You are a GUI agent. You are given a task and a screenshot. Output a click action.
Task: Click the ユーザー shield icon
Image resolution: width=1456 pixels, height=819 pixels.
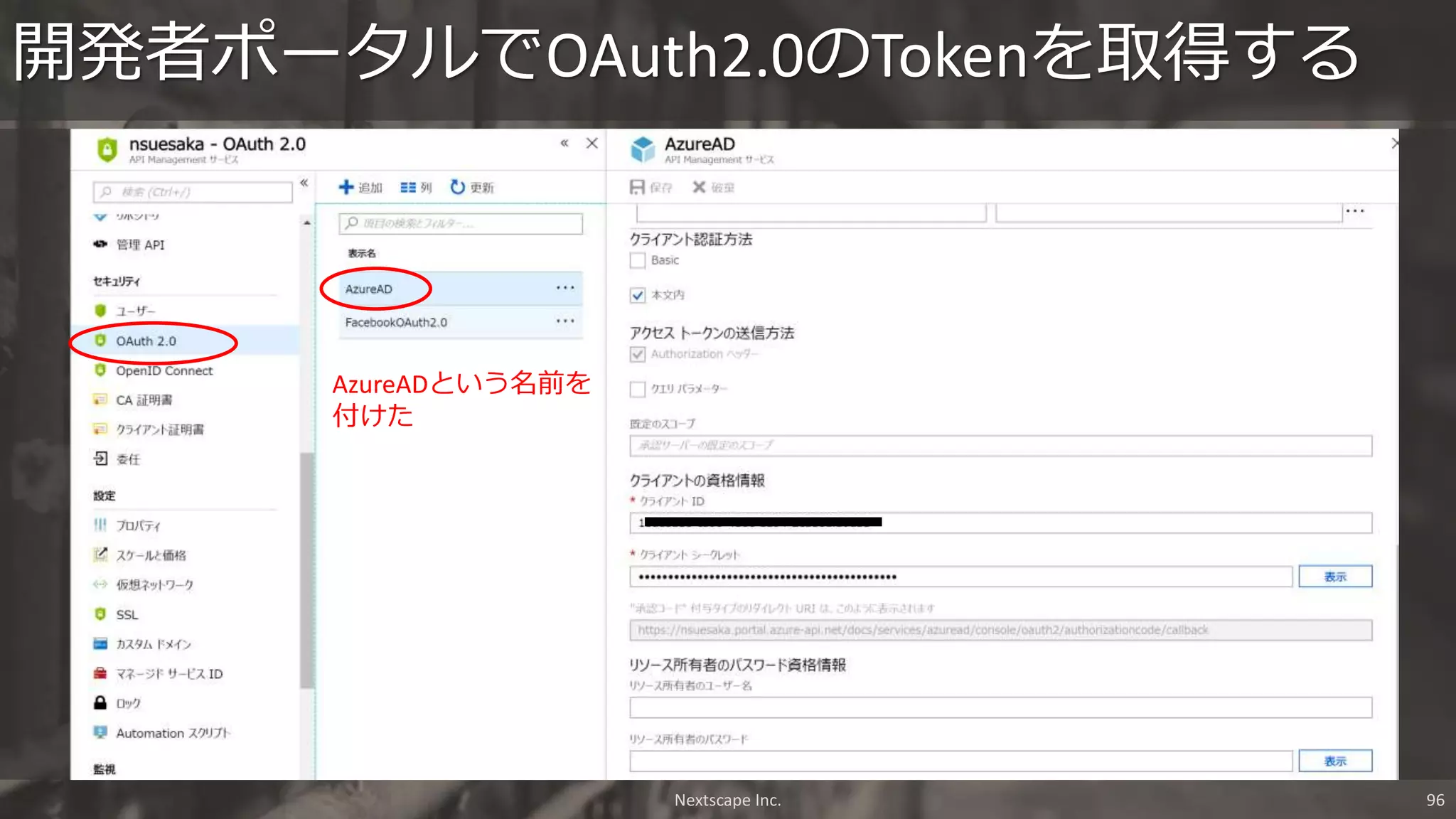pos(100,311)
